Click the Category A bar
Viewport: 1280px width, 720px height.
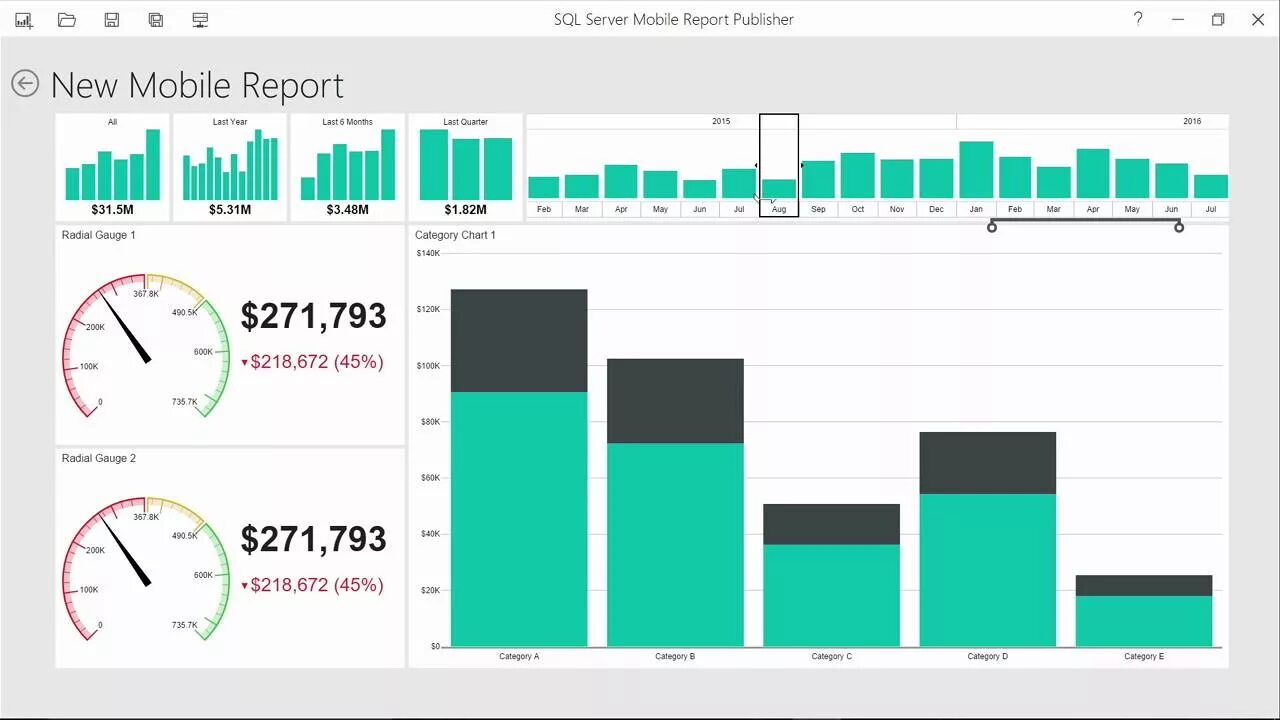[519, 468]
